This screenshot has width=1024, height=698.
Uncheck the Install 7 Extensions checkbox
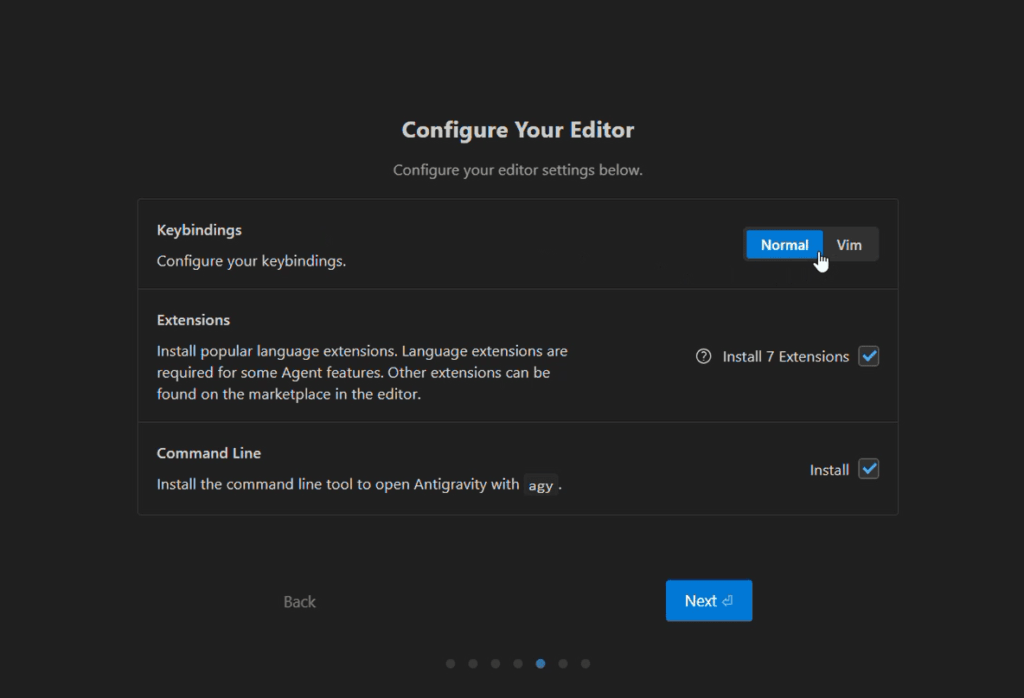tap(869, 357)
